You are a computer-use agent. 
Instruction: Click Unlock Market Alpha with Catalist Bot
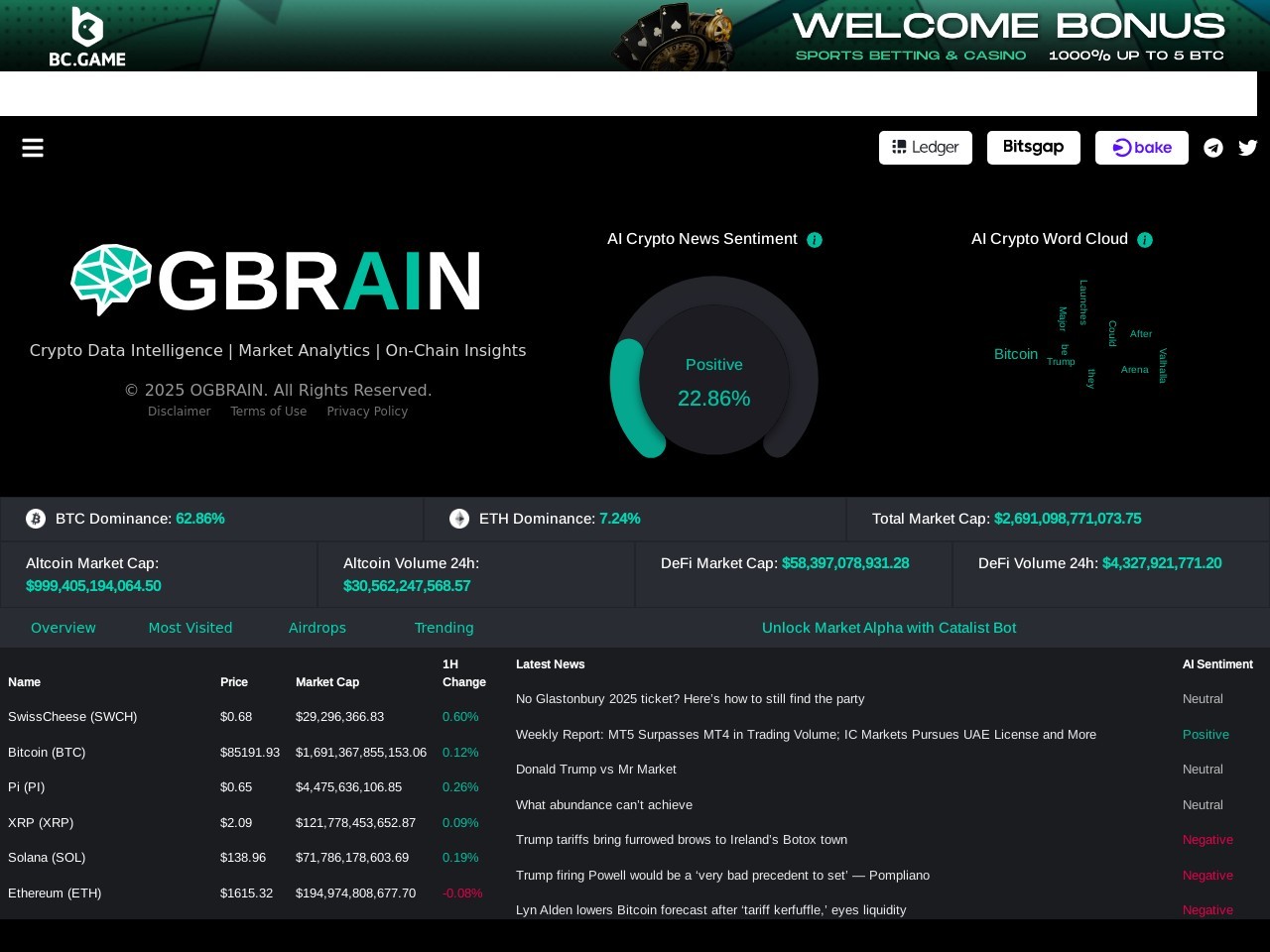[x=889, y=628]
